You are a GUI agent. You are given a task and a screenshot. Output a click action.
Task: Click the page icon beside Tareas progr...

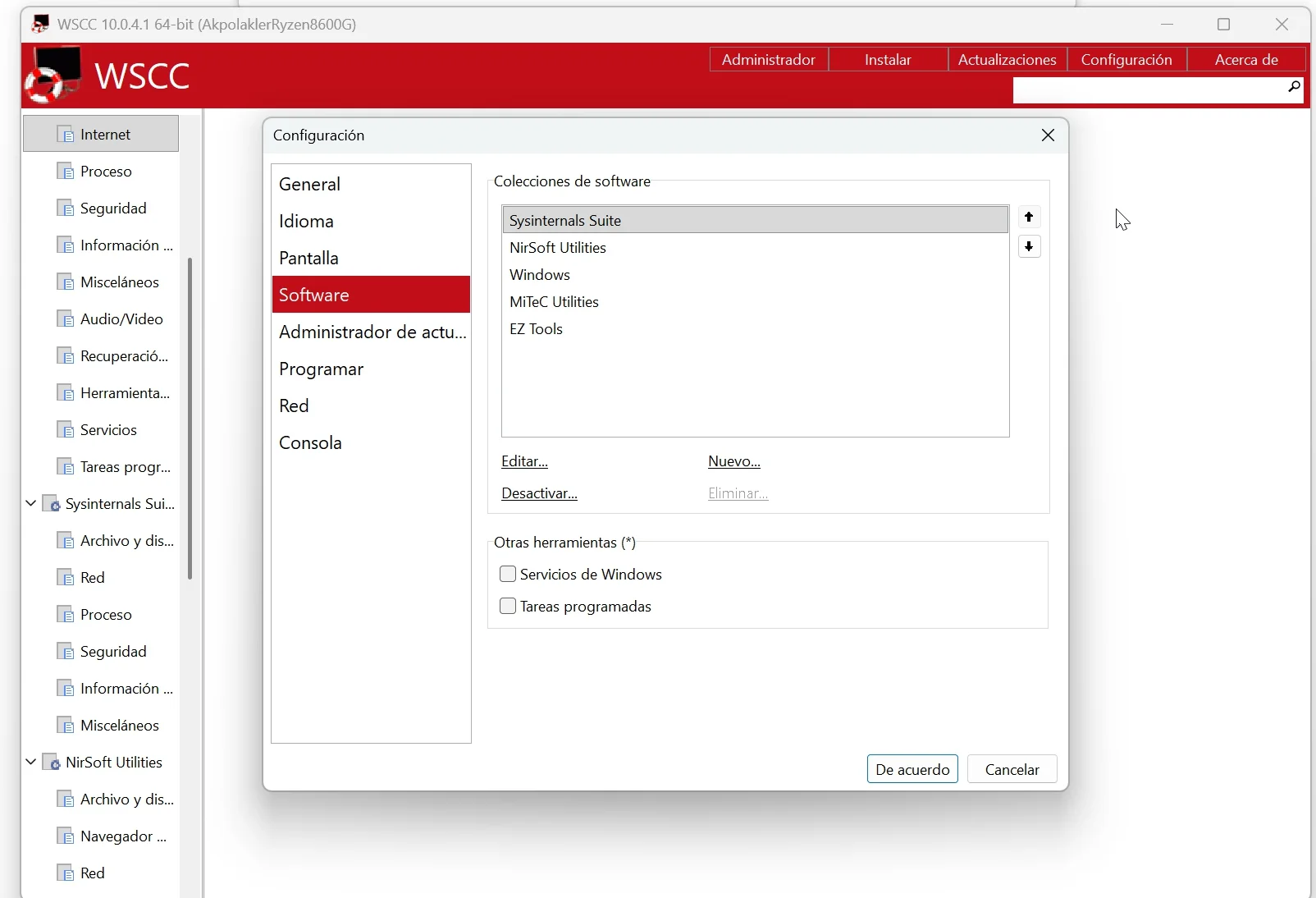click(66, 467)
